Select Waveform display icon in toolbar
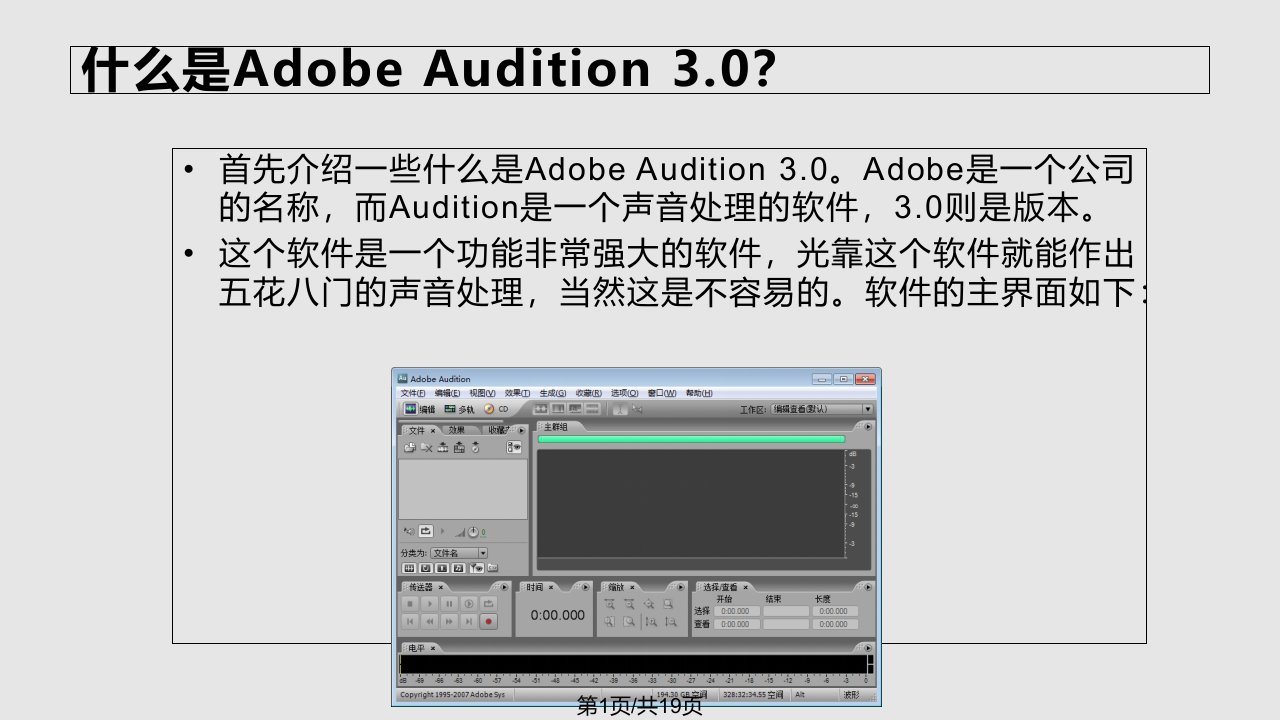The height and width of the screenshot is (720, 1280). point(540,408)
